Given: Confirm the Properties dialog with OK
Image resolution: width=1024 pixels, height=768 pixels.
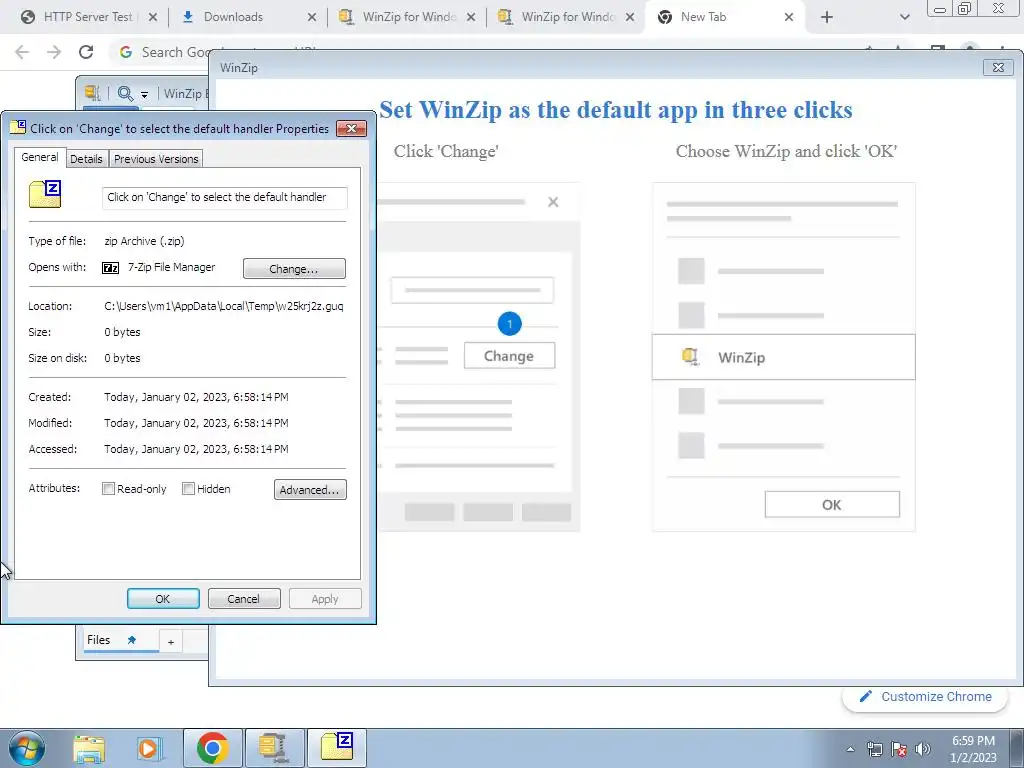Looking at the screenshot, I should tap(163, 599).
